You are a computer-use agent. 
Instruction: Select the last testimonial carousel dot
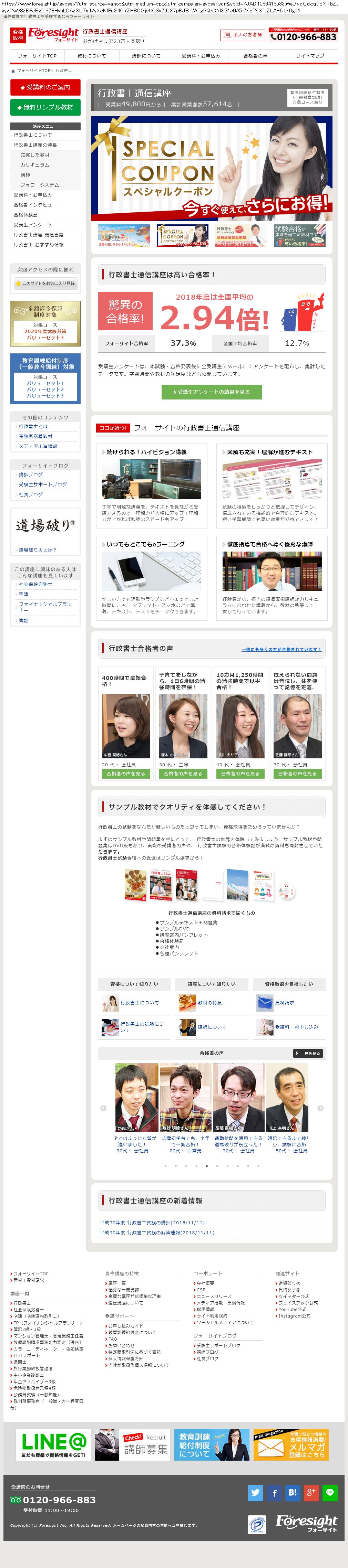[x=258, y=1166]
